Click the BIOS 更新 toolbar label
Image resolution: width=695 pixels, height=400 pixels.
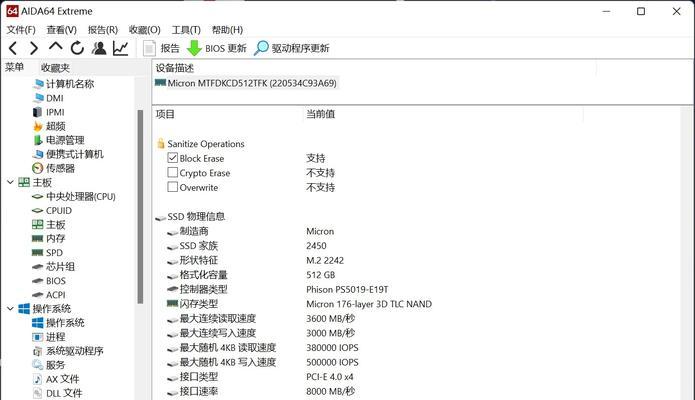tap(226, 48)
